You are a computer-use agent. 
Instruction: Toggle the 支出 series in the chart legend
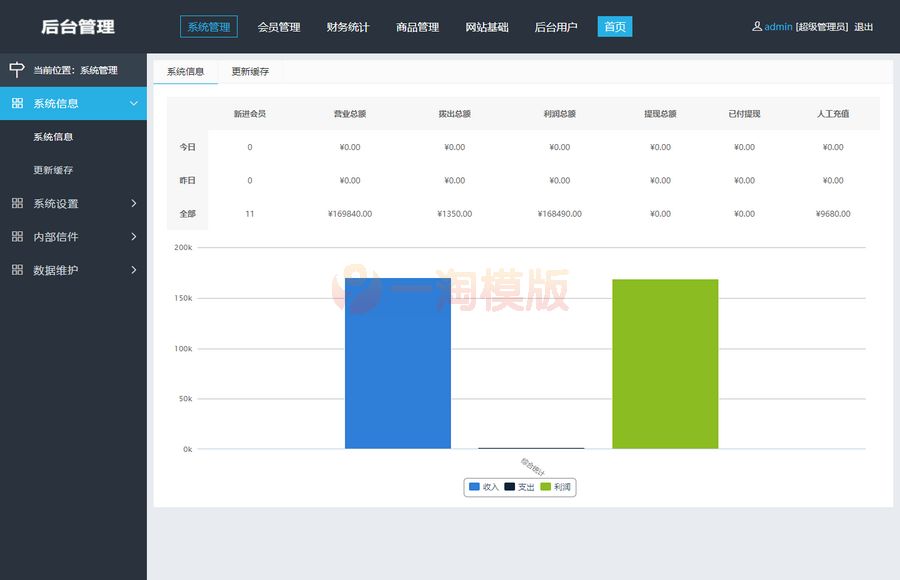pyautogui.click(x=519, y=487)
